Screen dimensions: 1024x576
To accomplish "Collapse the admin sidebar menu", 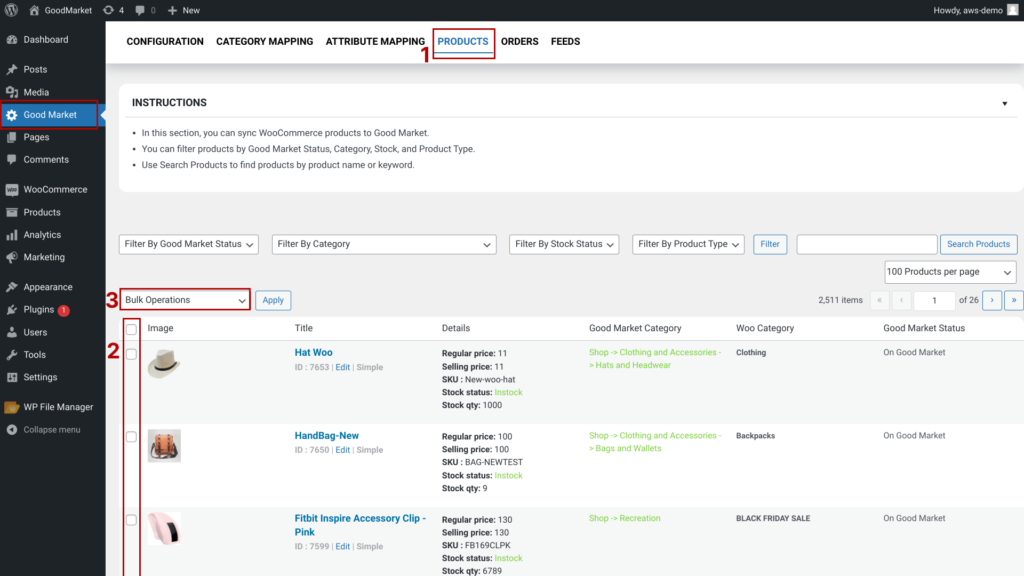I will (51, 429).
